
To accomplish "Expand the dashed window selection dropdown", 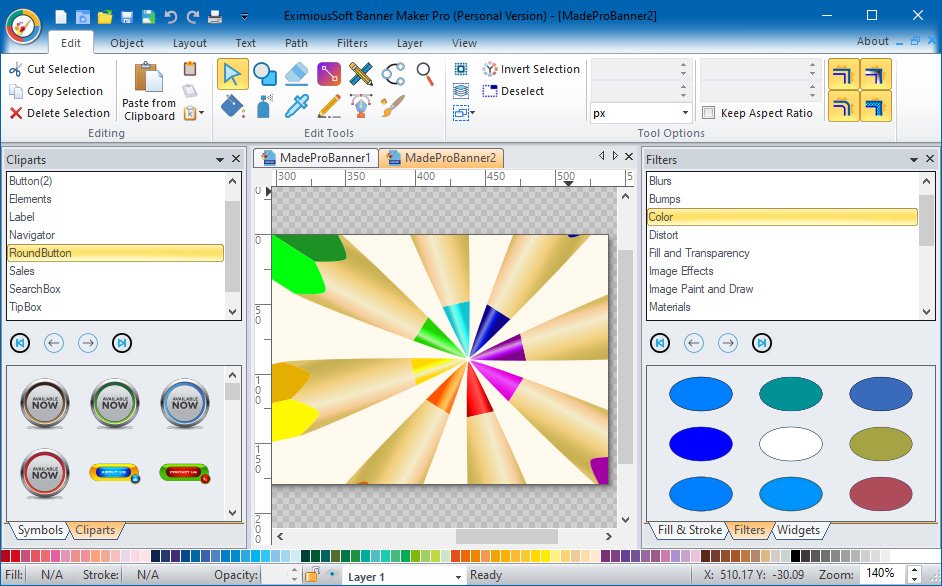I will tap(473, 112).
